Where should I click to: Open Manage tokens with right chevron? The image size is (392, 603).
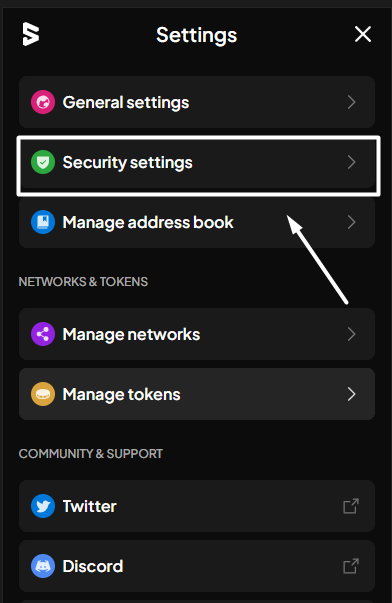pyautogui.click(x=351, y=394)
